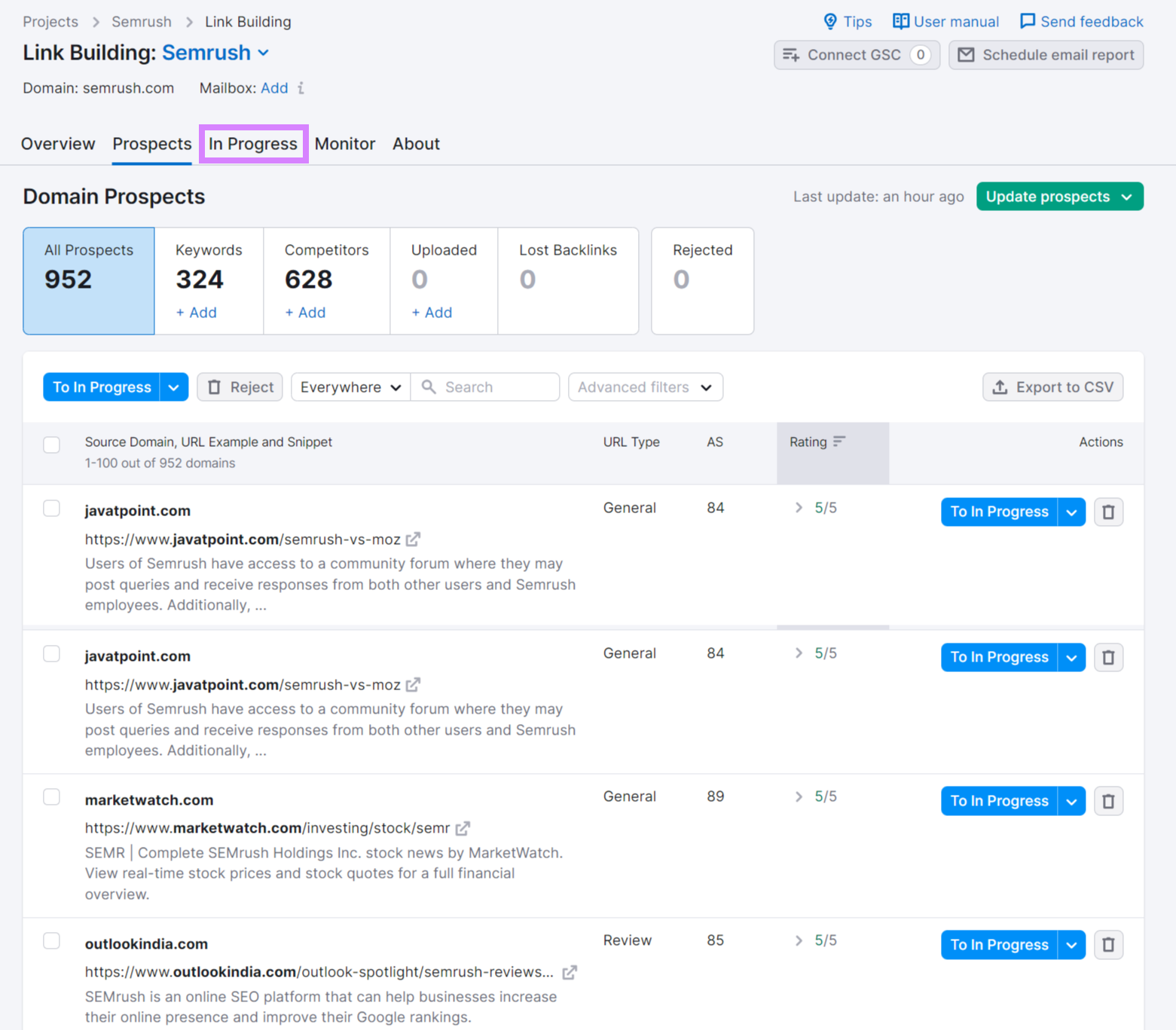
Task: Check the marketwatch.com row checkbox
Action: 51,796
